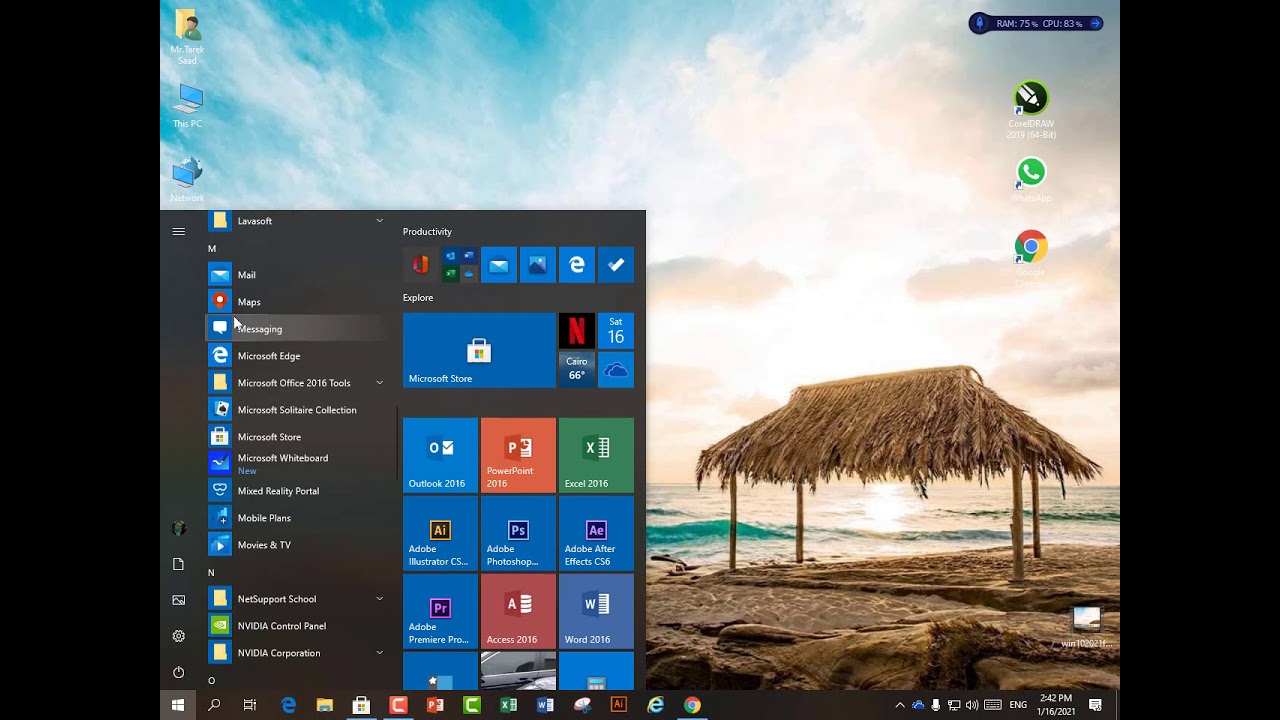Open Mail from the app list
The image size is (1280, 720).
tap(295, 275)
